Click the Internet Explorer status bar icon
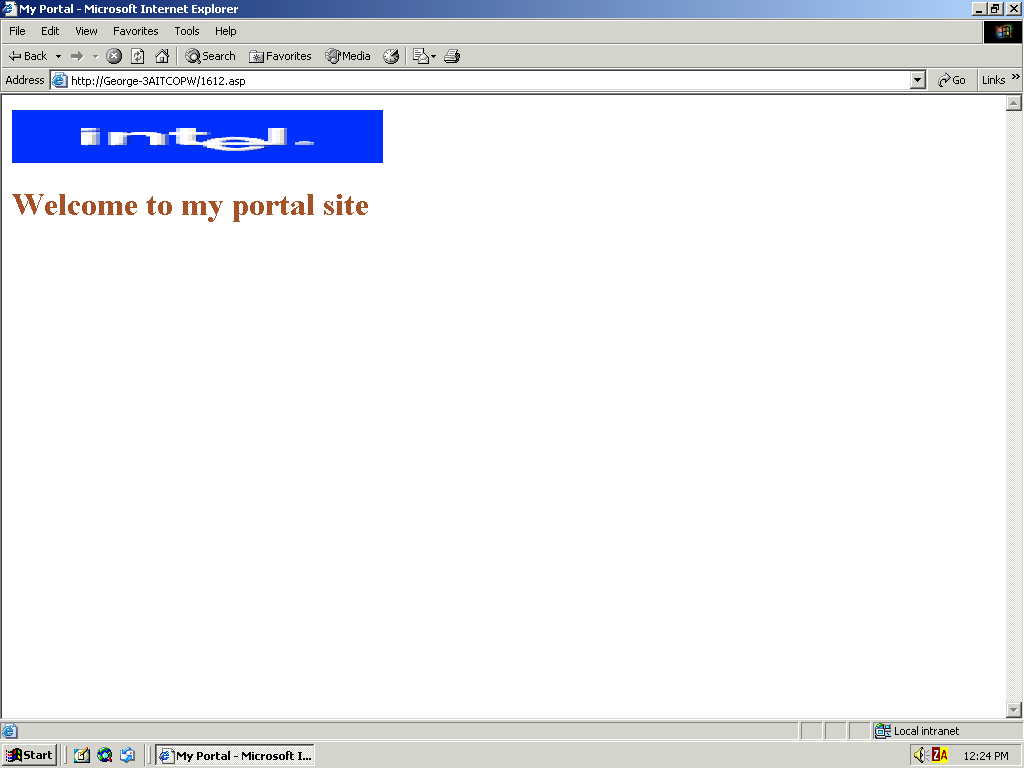 pos(9,731)
